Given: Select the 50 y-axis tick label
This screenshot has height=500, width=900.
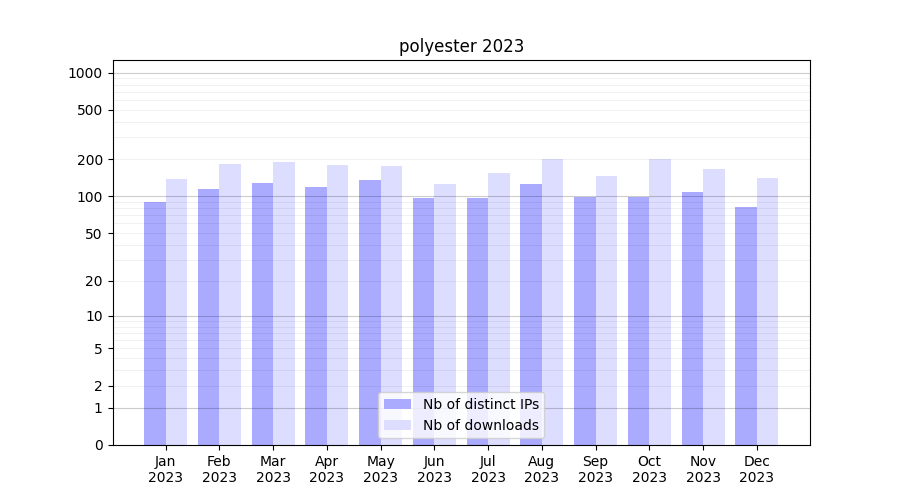Looking at the screenshot, I should tap(94, 234).
